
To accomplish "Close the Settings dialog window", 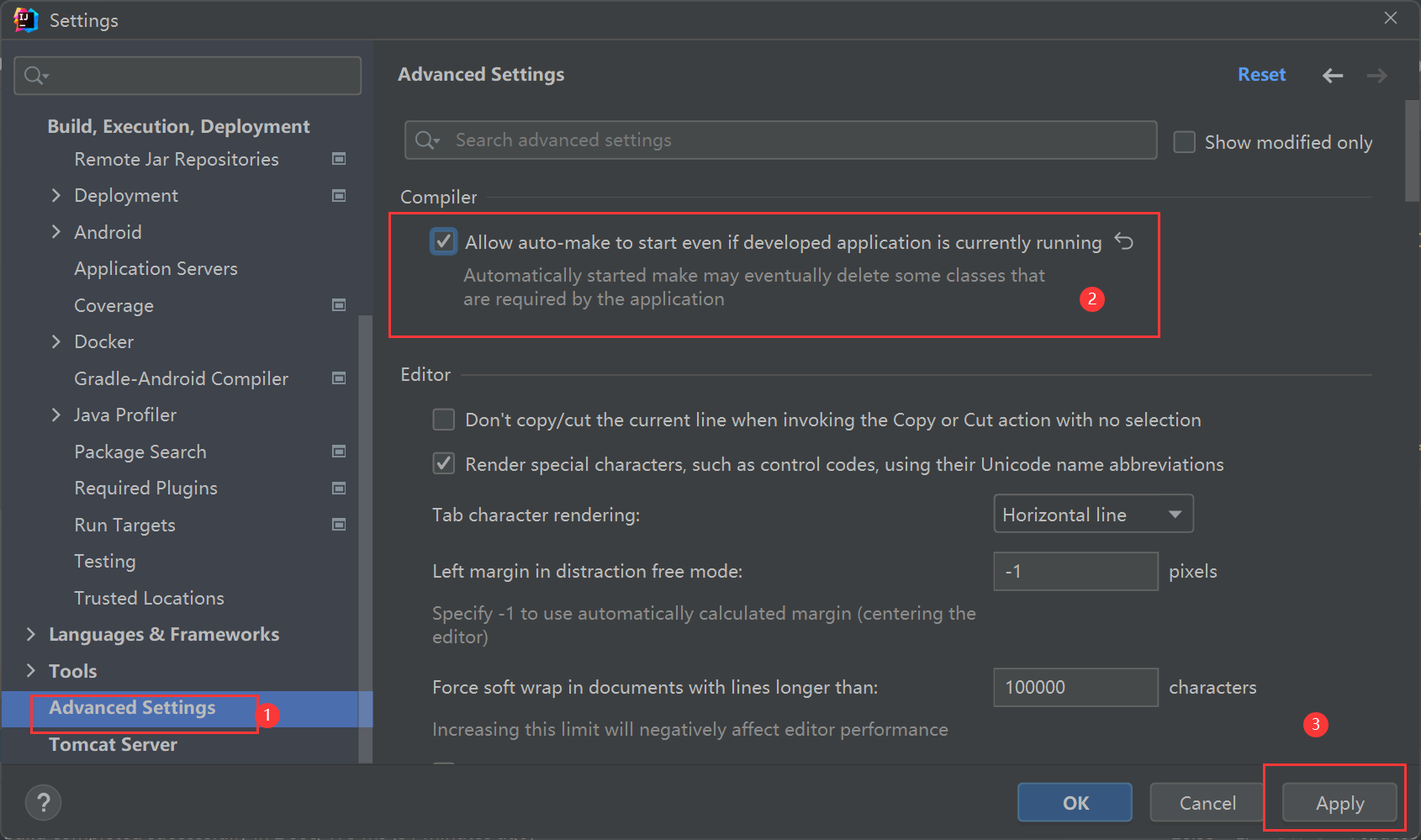I will (1391, 18).
